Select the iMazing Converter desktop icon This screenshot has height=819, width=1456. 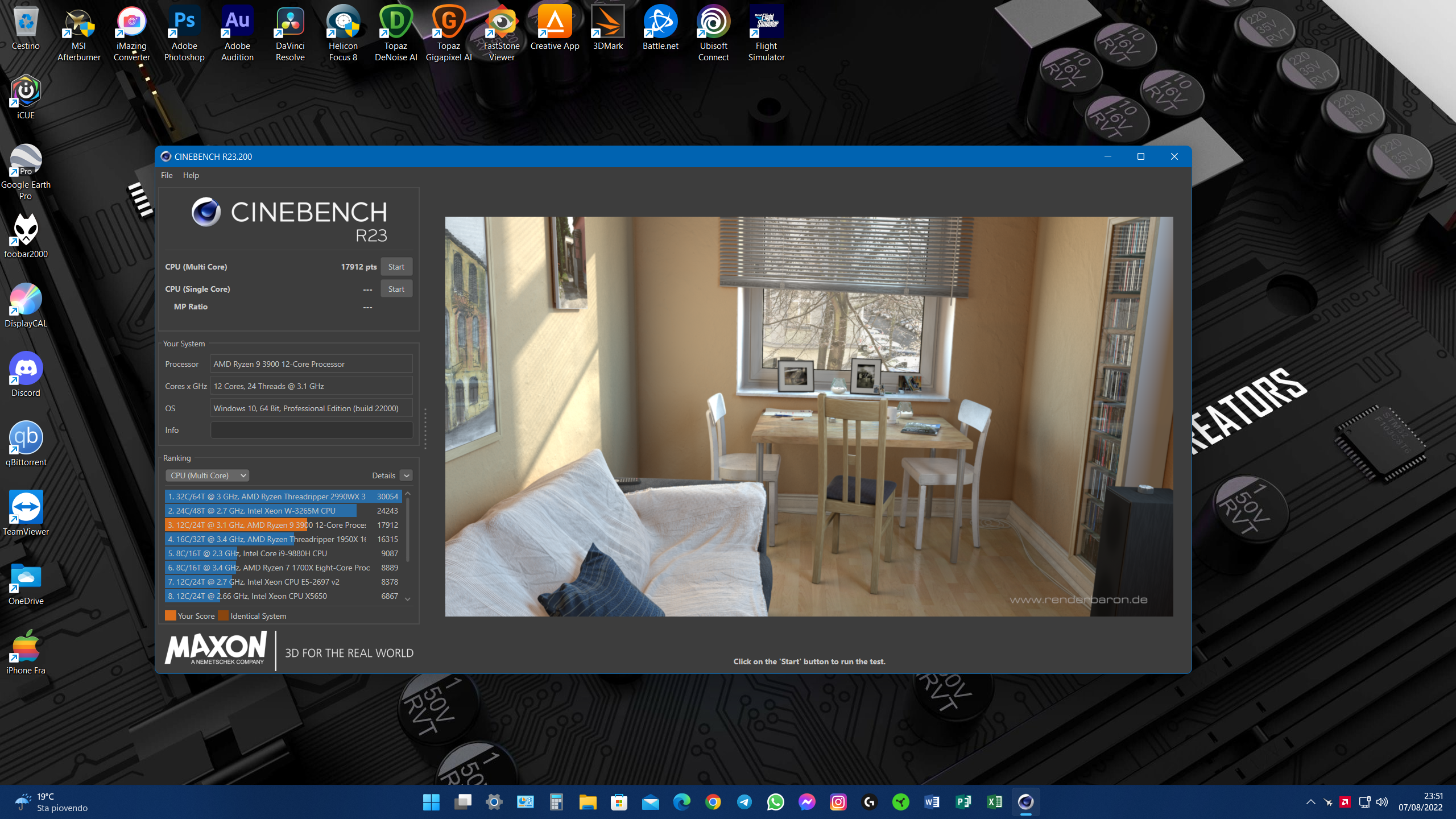pos(132,34)
